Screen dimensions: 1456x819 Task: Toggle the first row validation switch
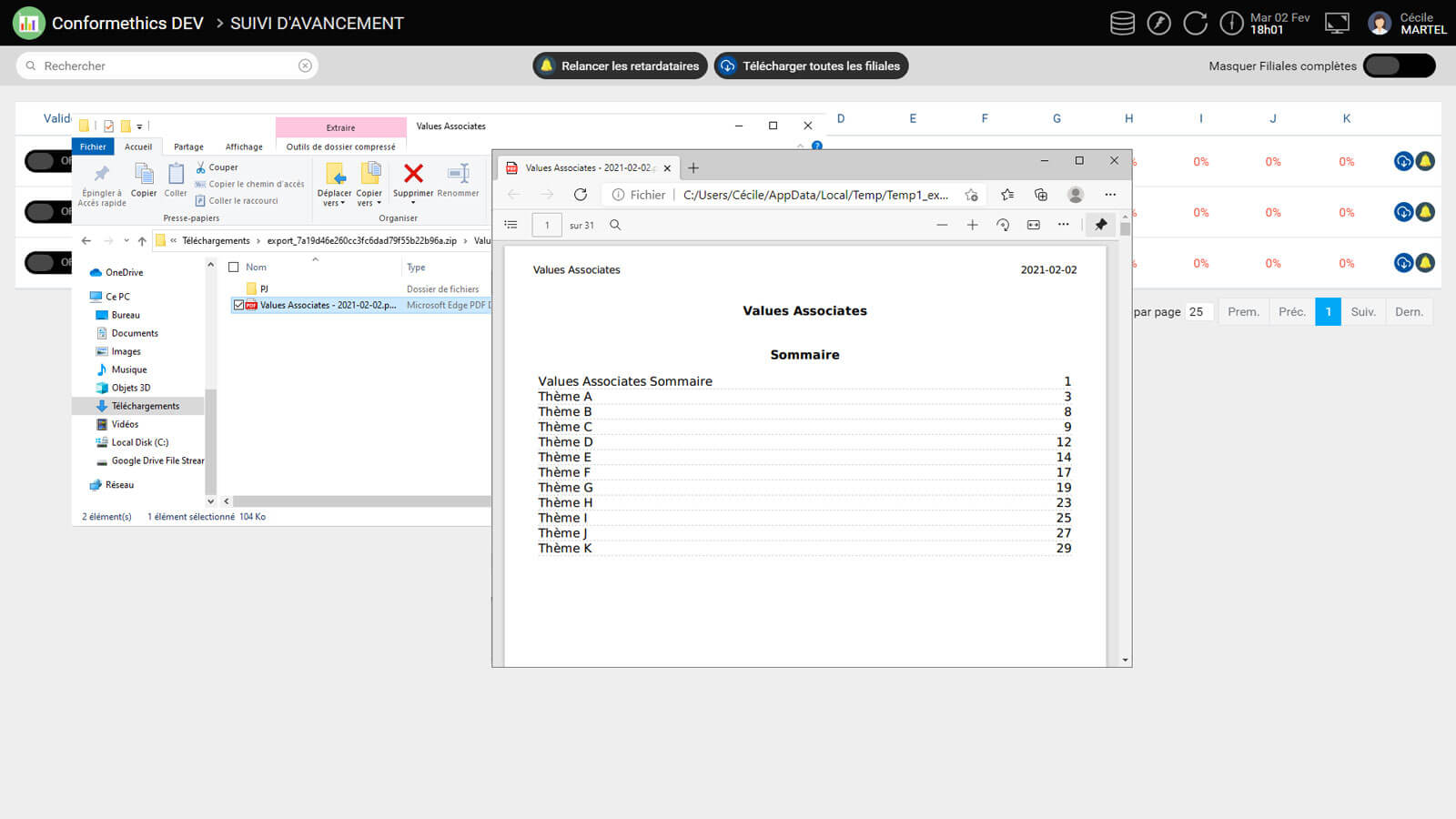tap(47, 161)
